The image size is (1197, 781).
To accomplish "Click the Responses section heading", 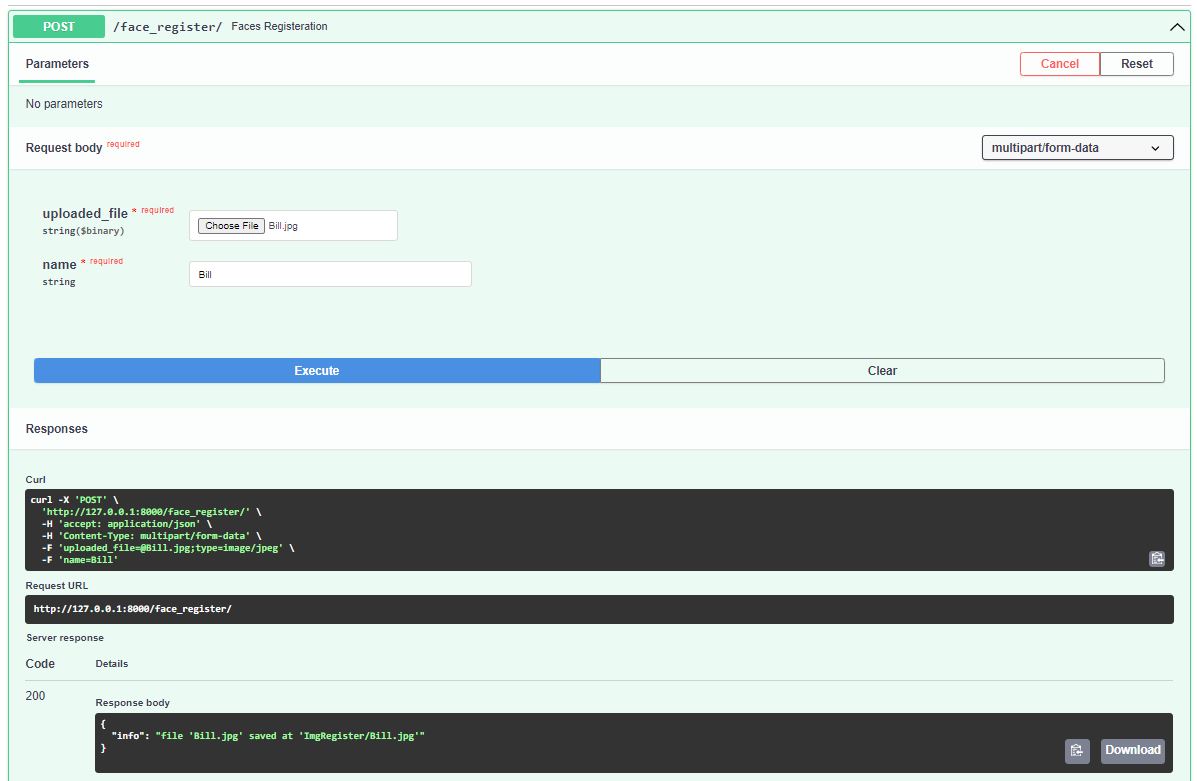I will tap(56, 429).
